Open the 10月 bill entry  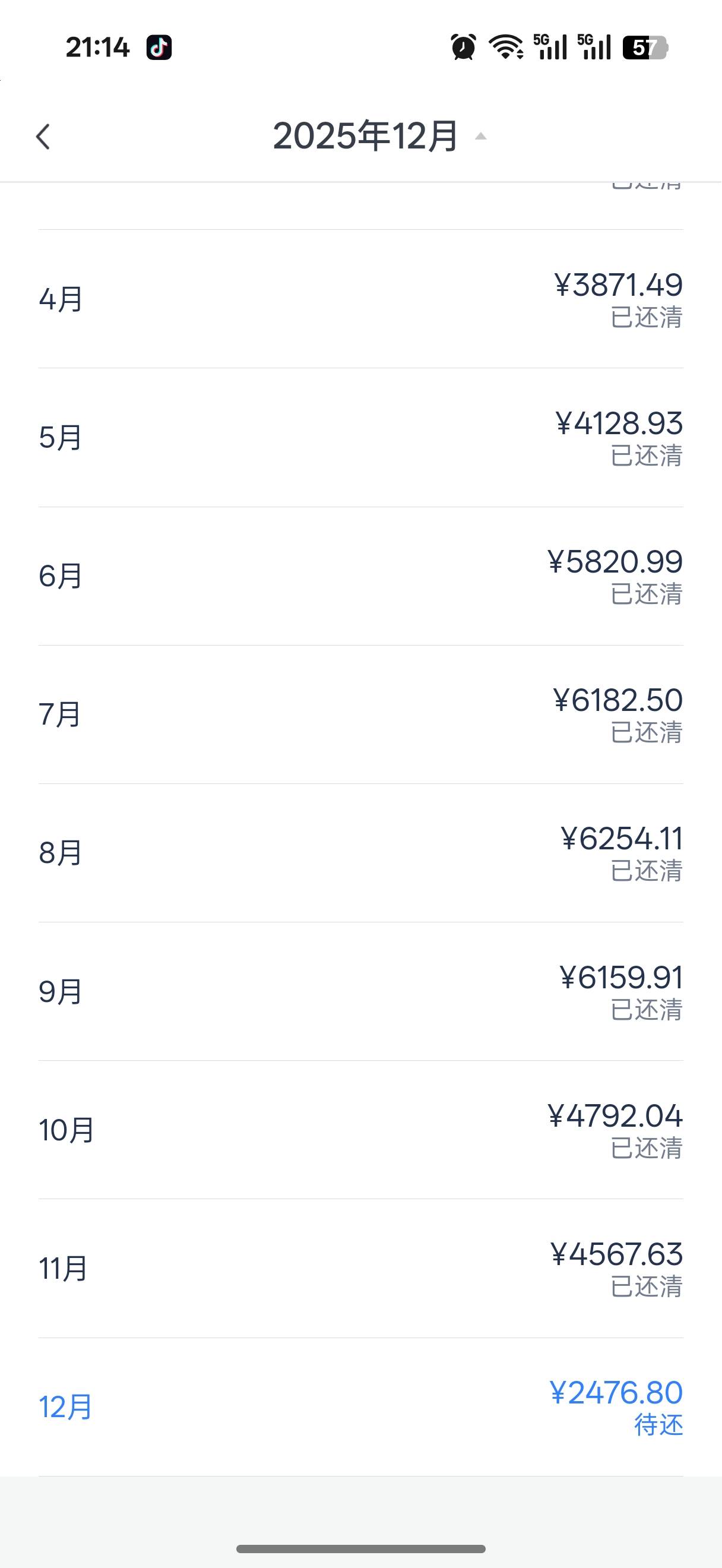[360, 1130]
